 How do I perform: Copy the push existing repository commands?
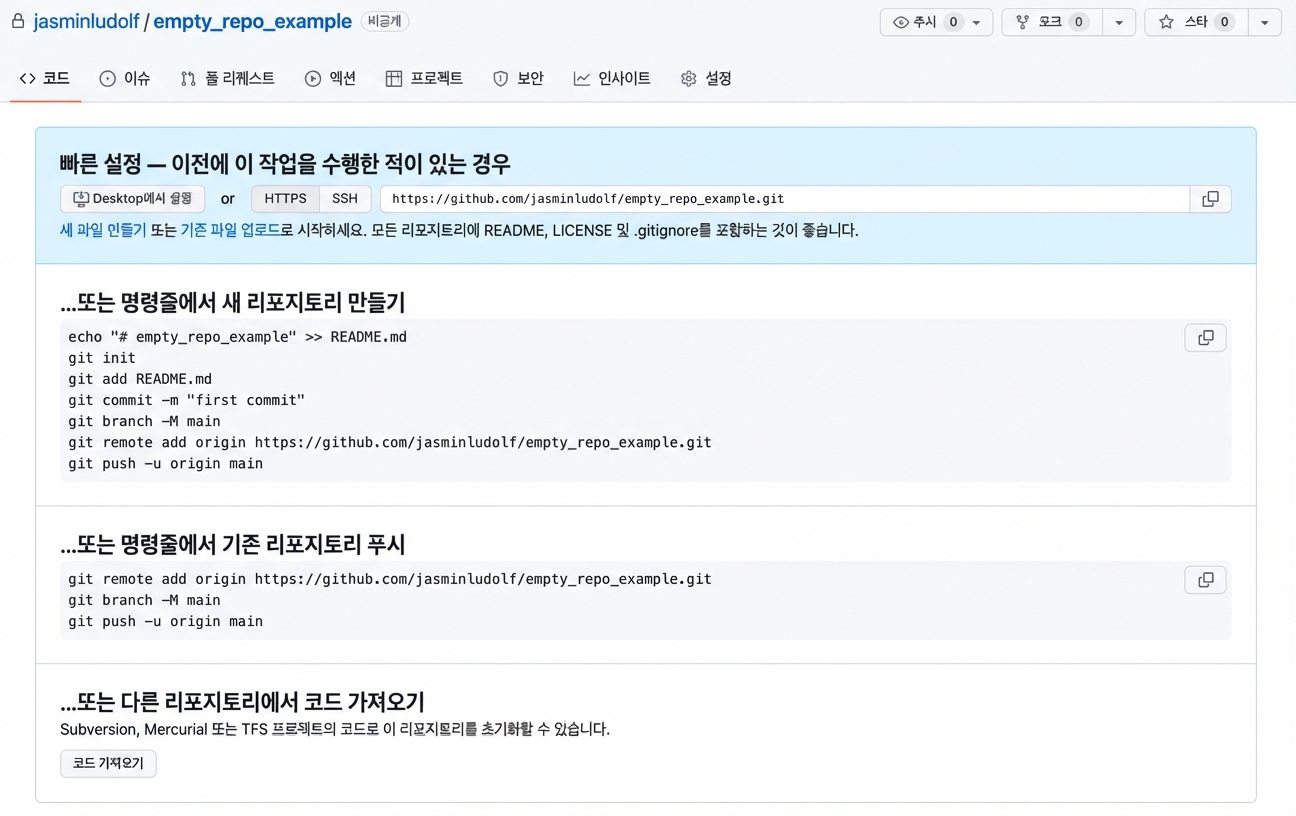(x=1206, y=580)
